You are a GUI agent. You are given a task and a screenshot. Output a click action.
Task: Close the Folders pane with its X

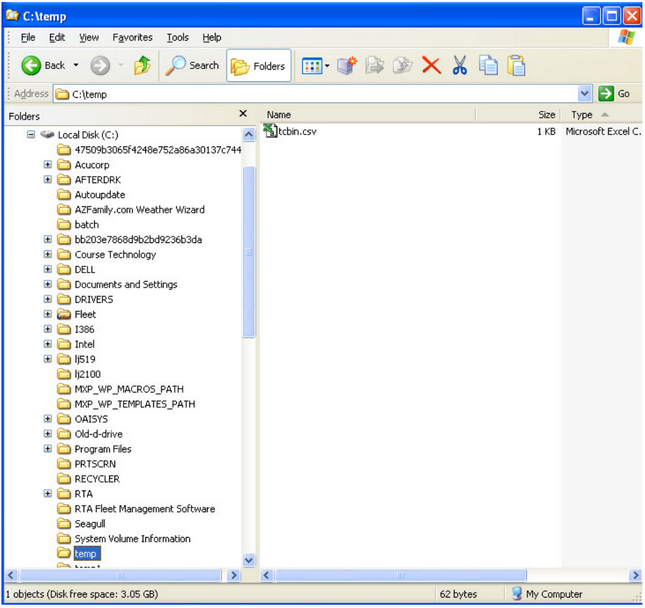(x=243, y=115)
